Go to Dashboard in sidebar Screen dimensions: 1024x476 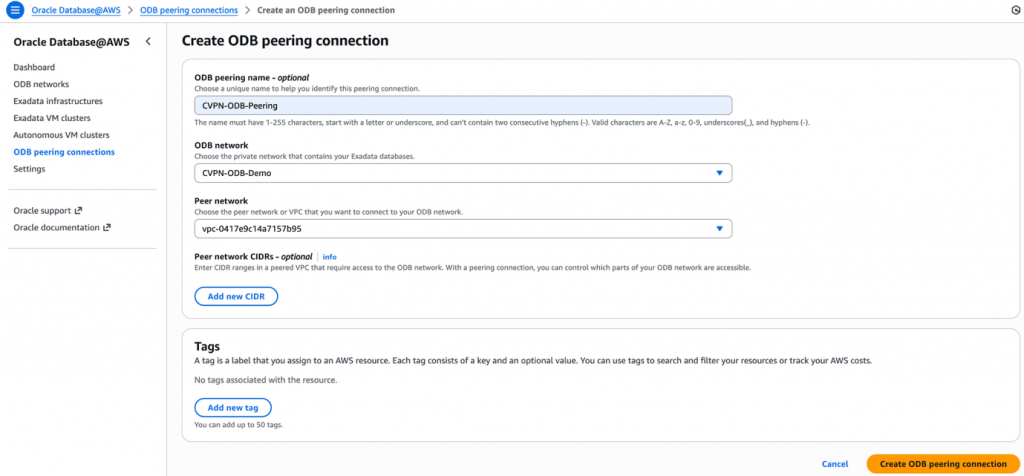(x=34, y=67)
